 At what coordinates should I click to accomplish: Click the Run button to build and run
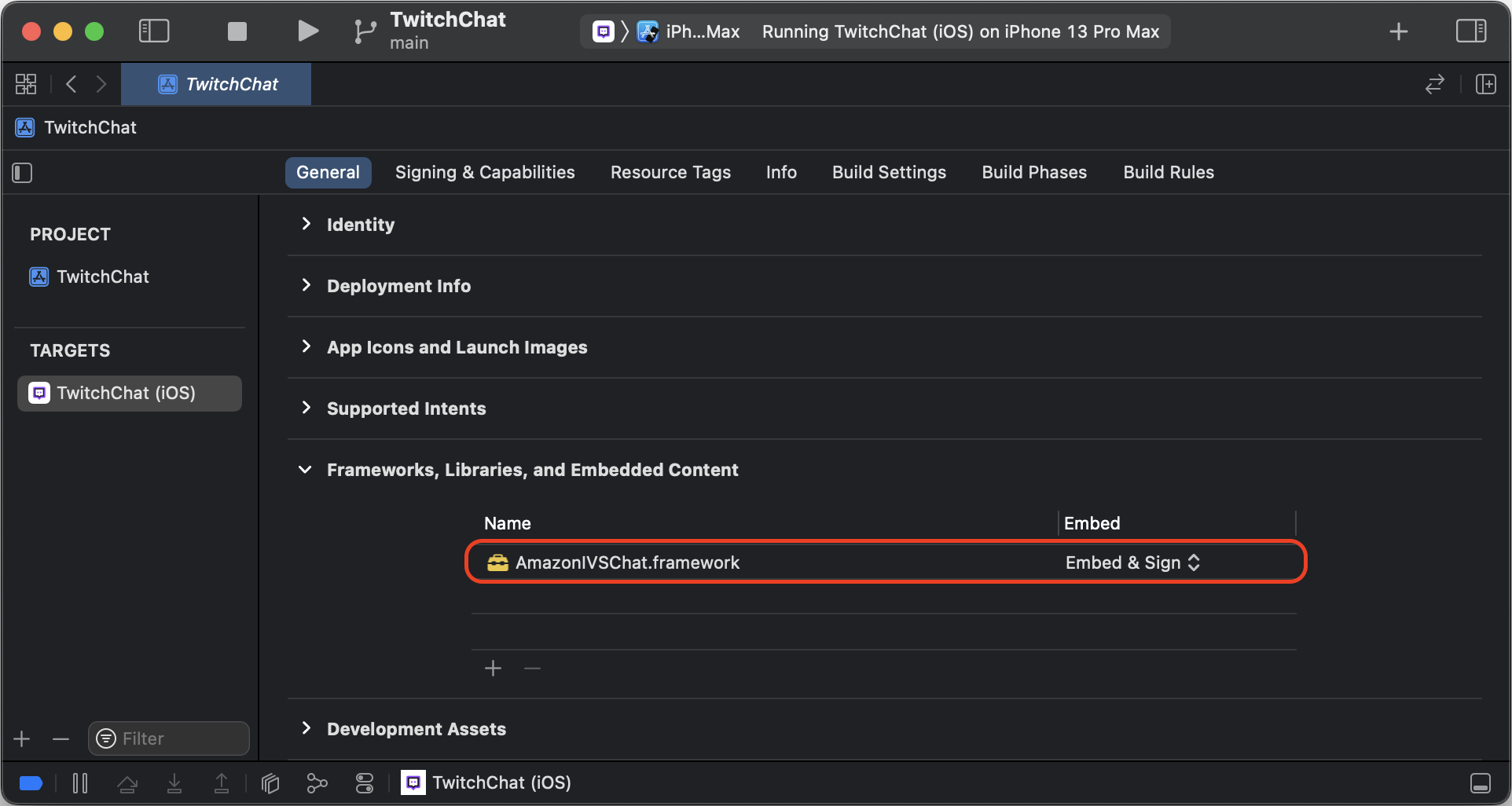point(308,31)
